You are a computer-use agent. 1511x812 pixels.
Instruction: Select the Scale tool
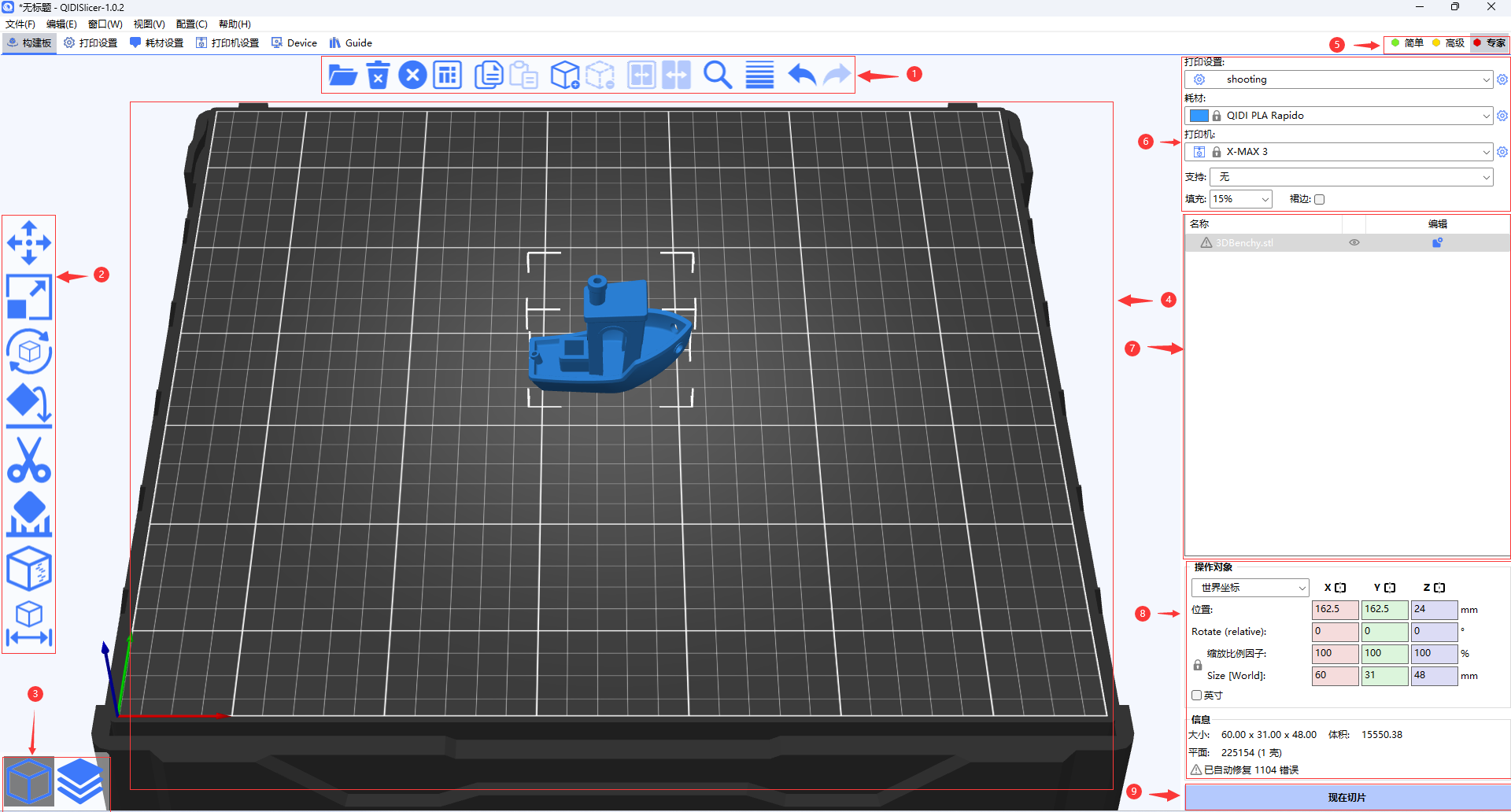29,297
